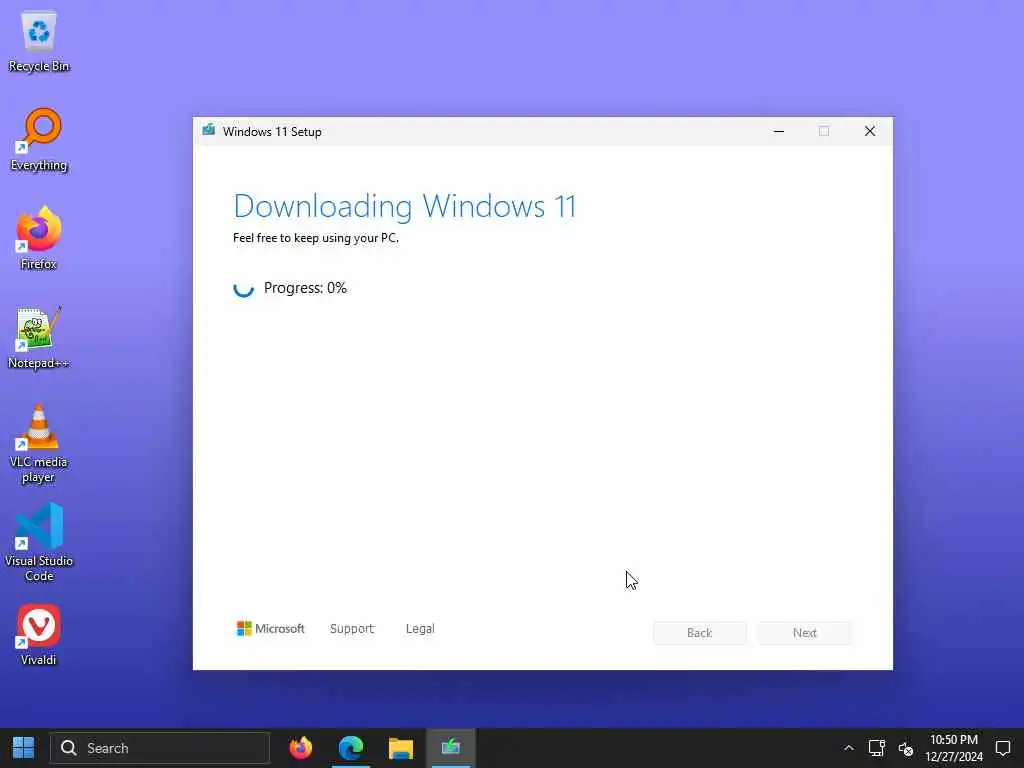
Task: Click the Windows 11 Setup taskbar icon
Action: coord(451,748)
